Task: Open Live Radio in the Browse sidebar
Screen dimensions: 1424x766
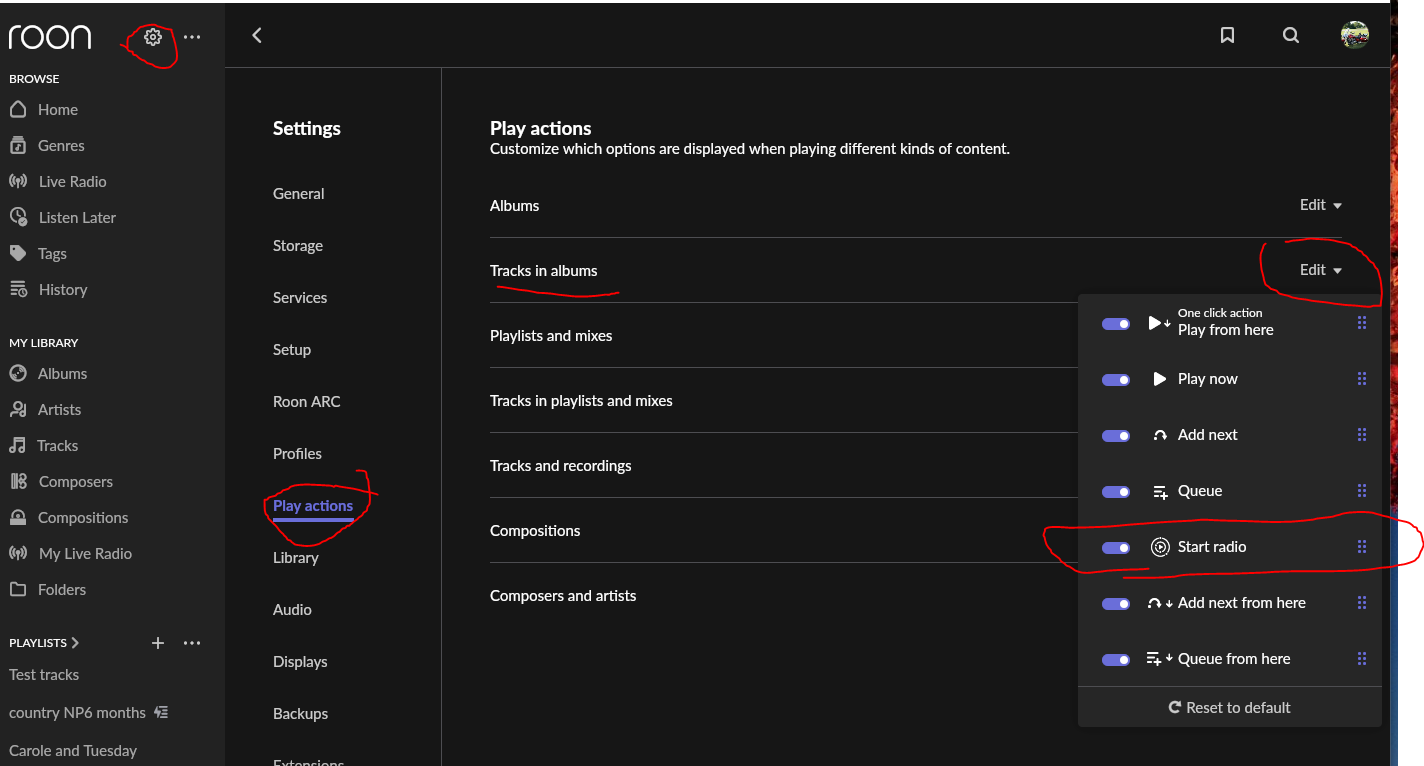Action: pos(72,181)
